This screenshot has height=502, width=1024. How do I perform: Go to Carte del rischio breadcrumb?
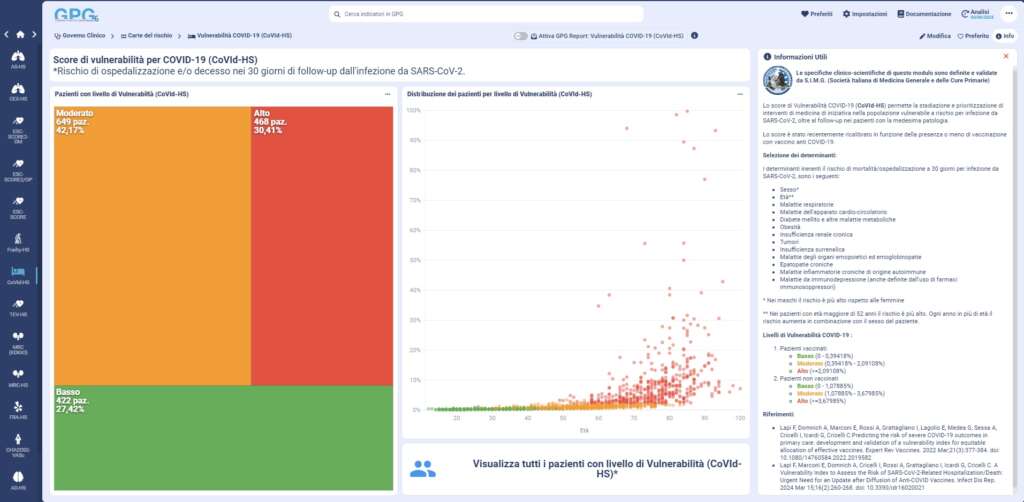click(148, 35)
